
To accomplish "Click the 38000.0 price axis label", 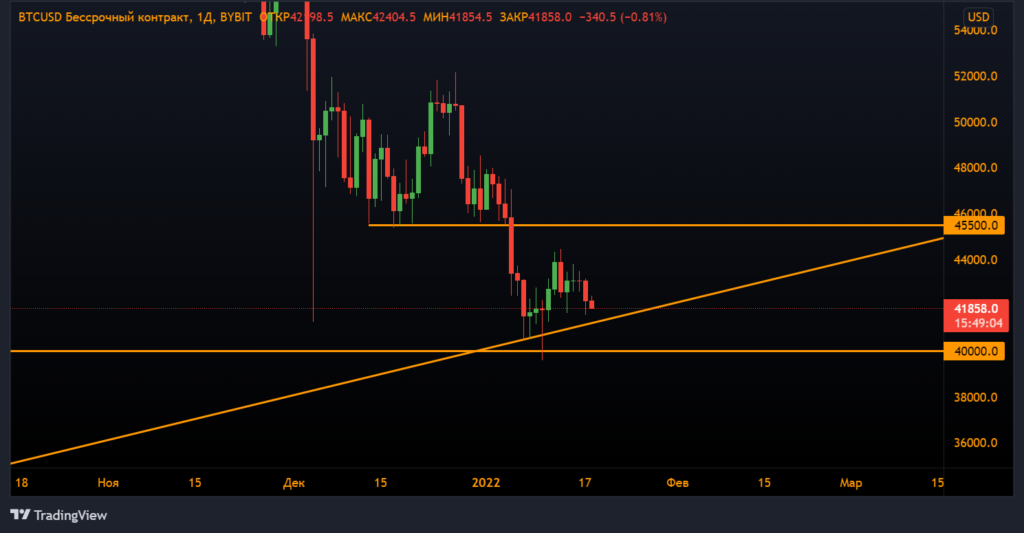I will pyautogui.click(x=975, y=397).
